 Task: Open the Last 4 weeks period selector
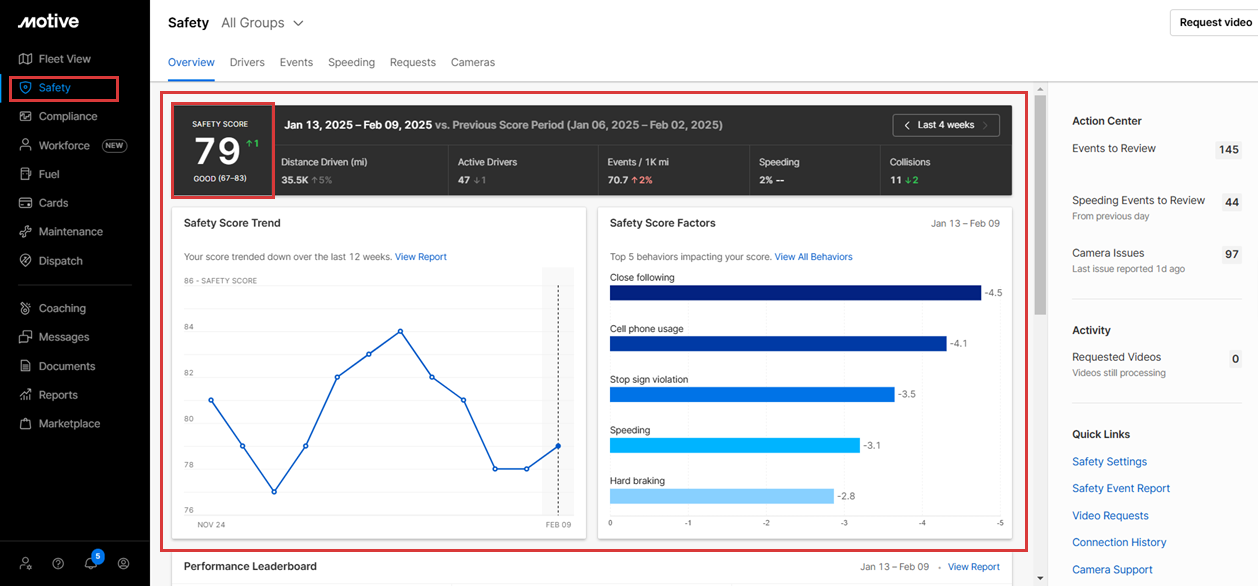coord(945,125)
